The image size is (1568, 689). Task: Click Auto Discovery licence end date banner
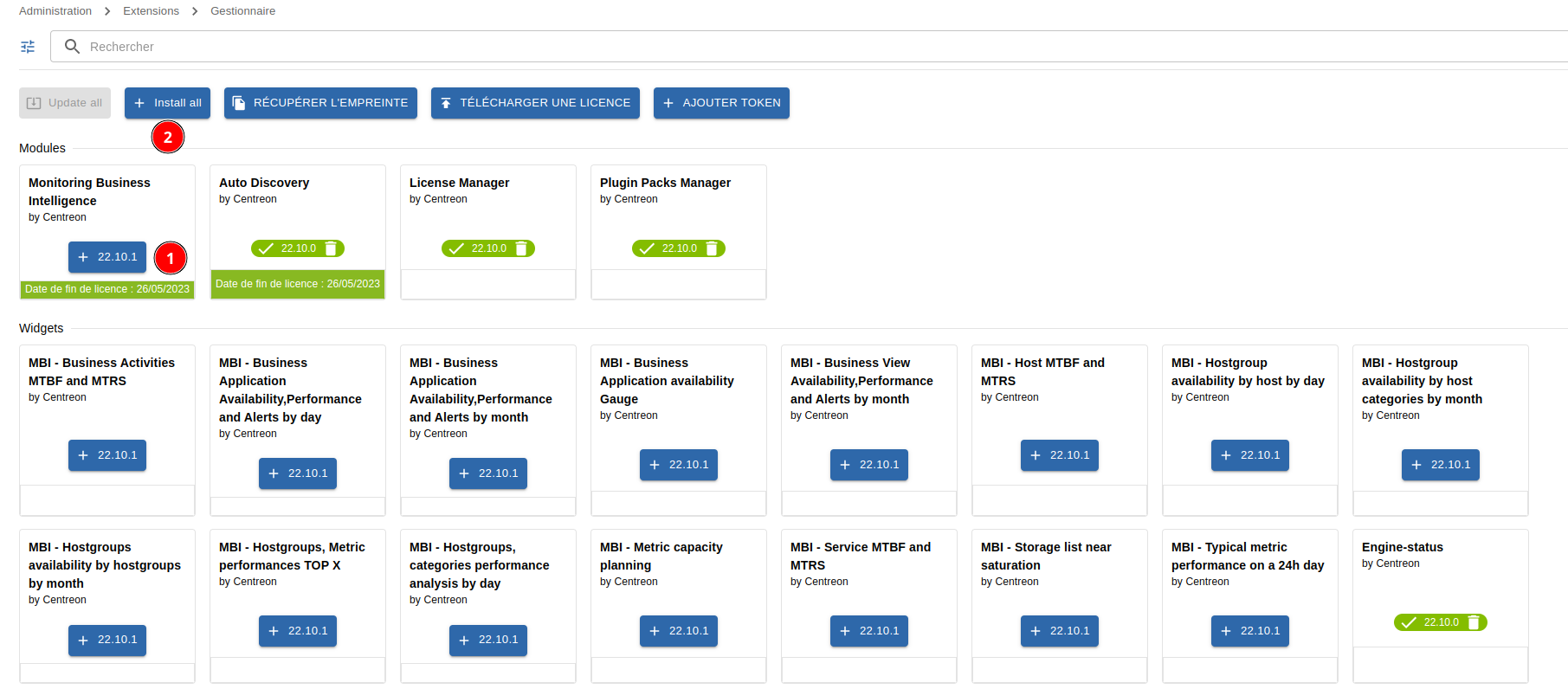298,284
